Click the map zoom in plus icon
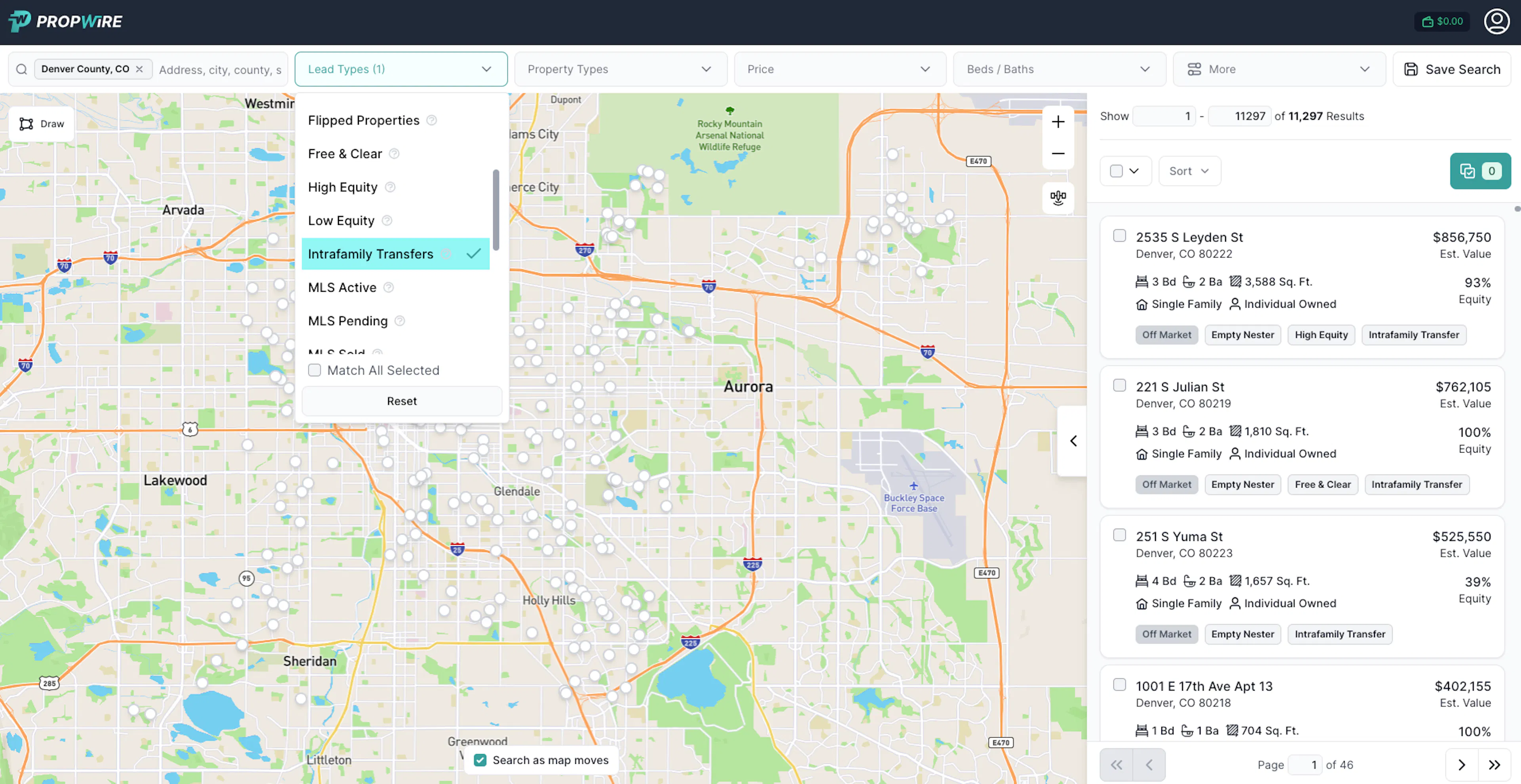 click(x=1058, y=122)
